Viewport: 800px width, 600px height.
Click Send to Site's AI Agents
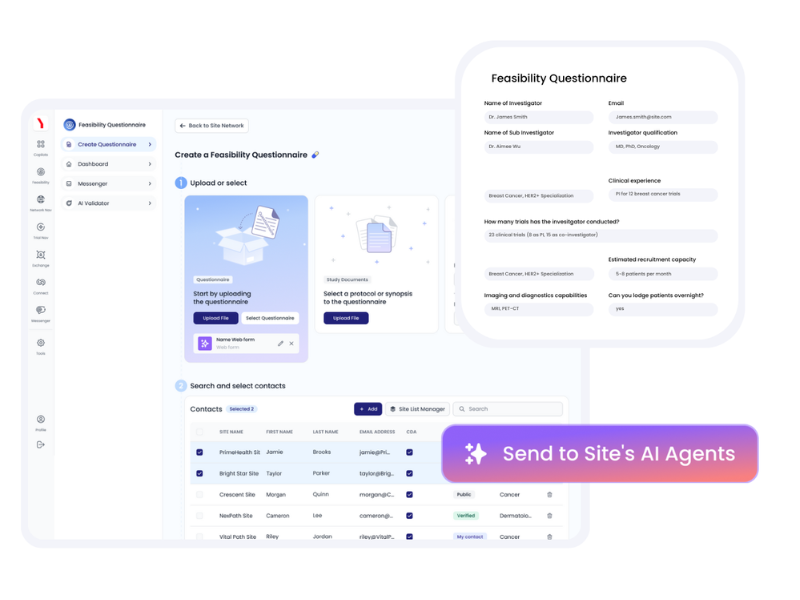click(599, 454)
